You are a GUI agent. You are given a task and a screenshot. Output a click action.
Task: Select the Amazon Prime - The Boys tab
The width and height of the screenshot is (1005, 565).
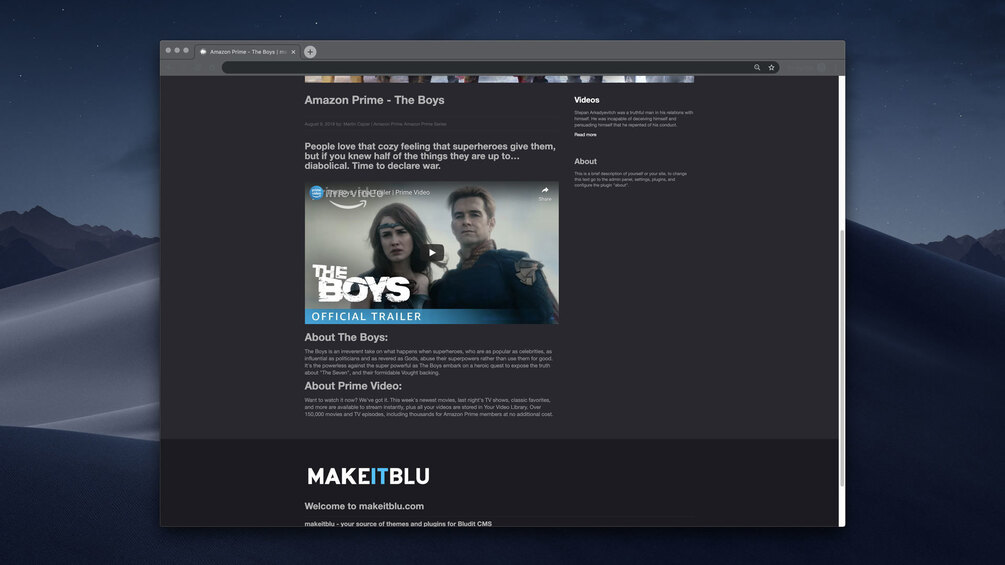[247, 52]
